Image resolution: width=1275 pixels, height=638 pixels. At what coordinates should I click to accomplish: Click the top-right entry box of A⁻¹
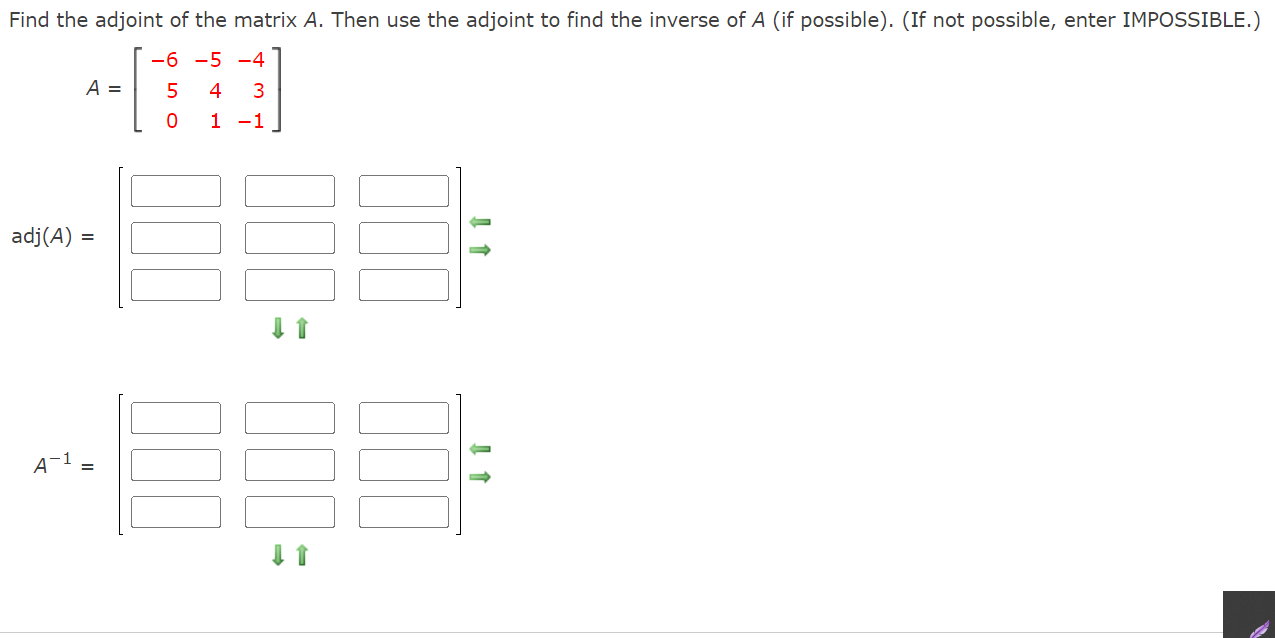[x=403, y=417]
